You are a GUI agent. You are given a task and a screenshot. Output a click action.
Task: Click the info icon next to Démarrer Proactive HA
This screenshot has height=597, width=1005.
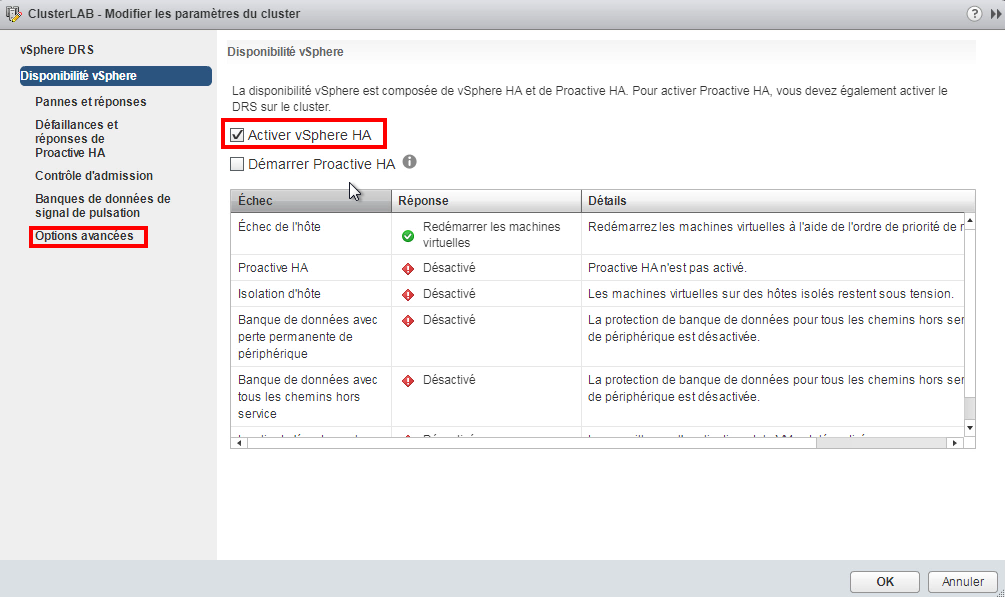(410, 162)
